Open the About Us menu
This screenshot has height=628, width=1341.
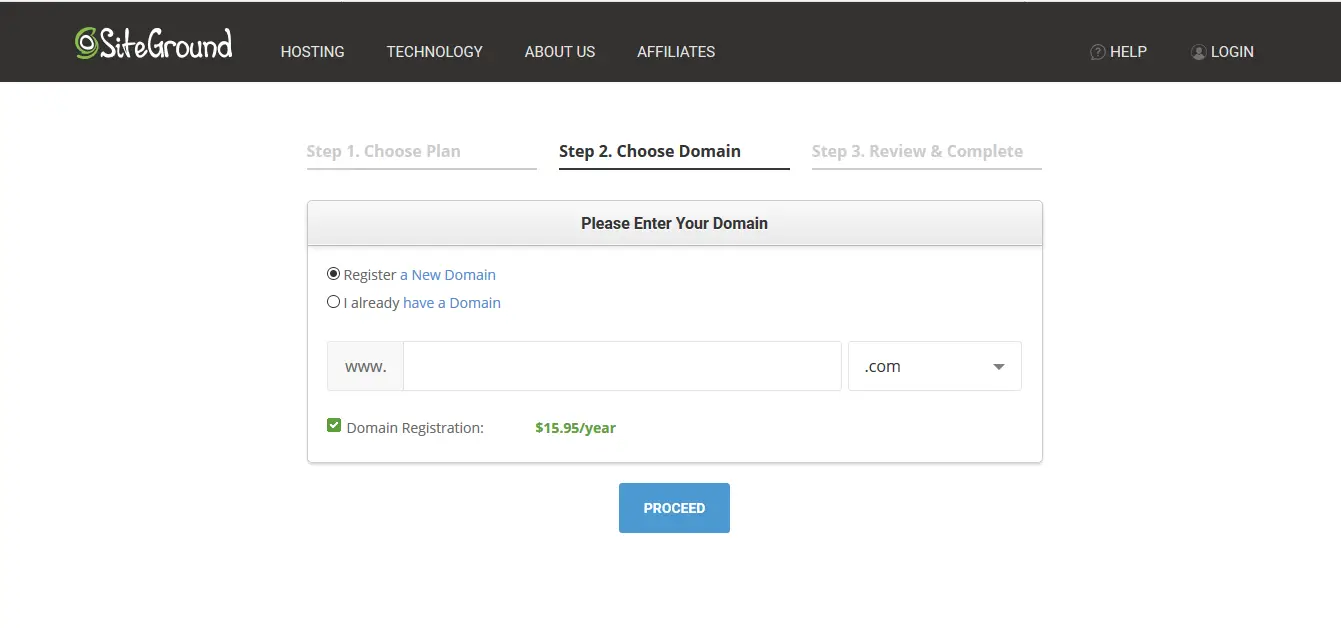pos(560,52)
